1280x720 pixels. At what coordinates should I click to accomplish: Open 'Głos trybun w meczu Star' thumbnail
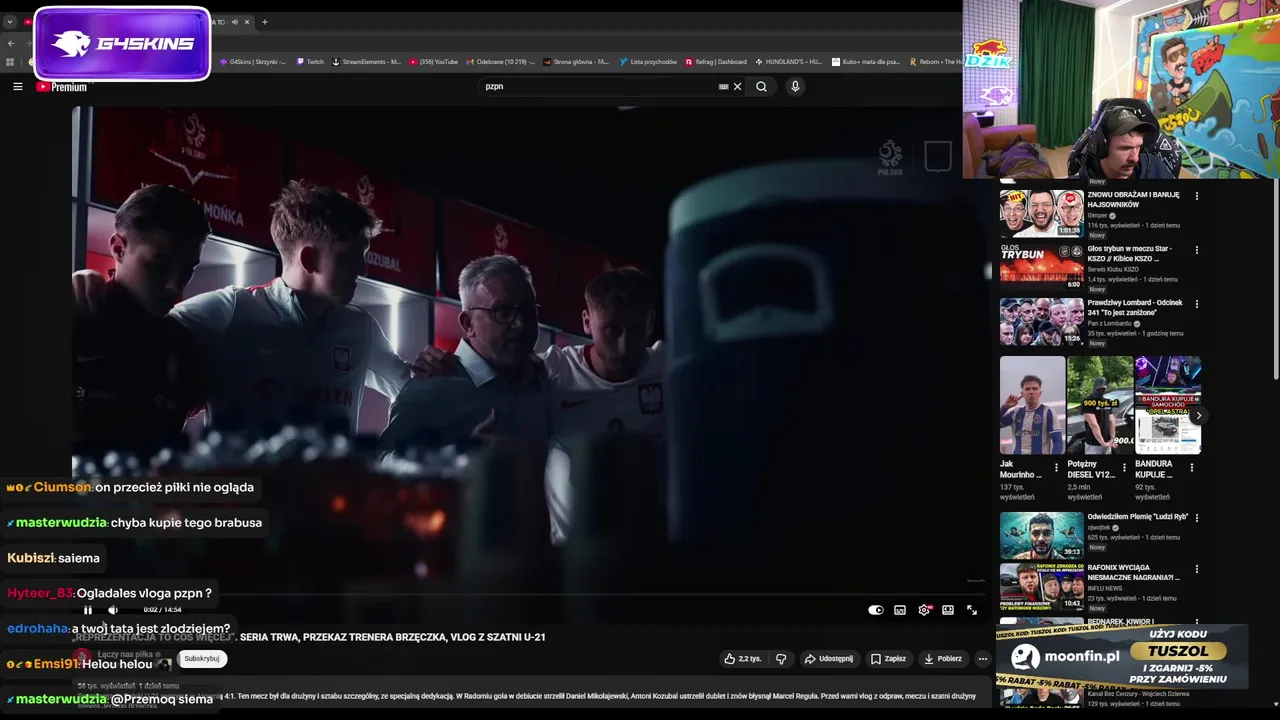coord(1040,267)
